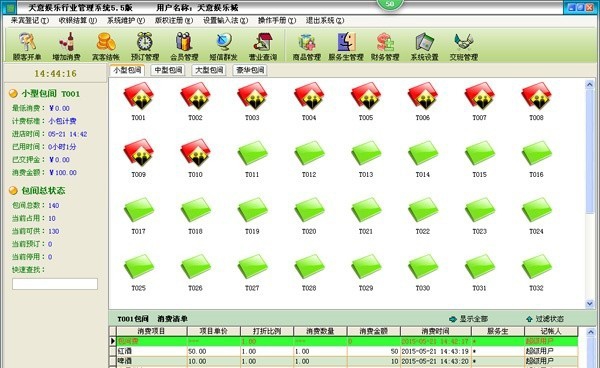Select occupied room T003

(x=252, y=101)
